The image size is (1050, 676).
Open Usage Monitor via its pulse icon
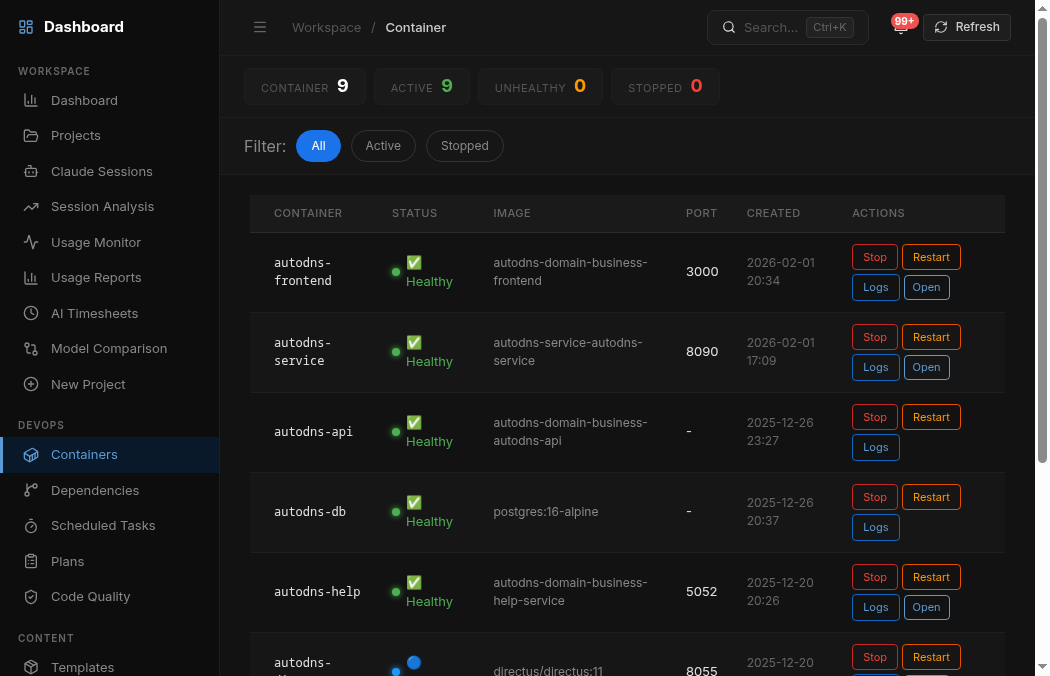click(31, 242)
